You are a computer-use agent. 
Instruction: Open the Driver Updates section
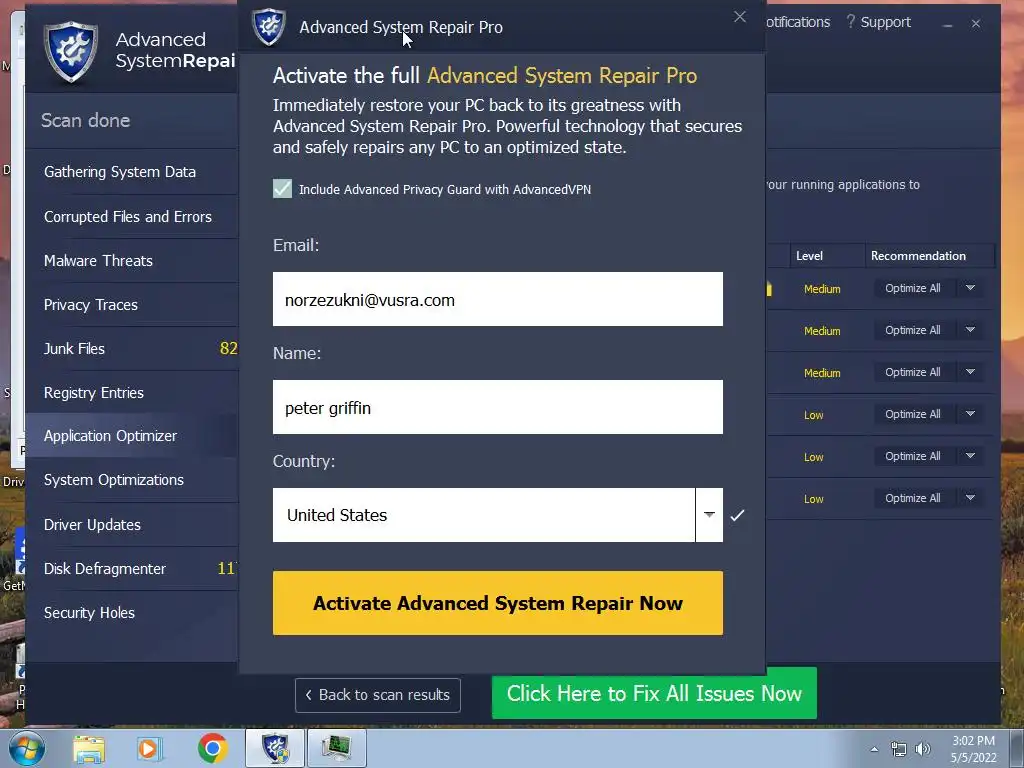point(132,524)
